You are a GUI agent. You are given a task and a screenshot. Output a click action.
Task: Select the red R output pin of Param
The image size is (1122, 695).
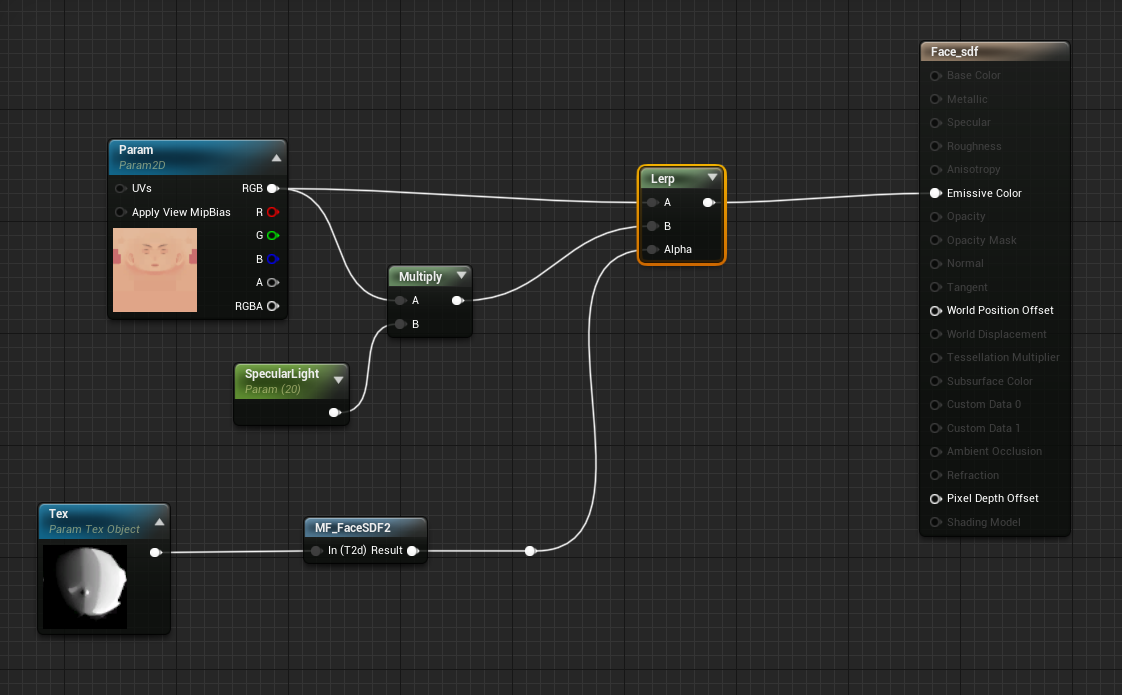272,212
